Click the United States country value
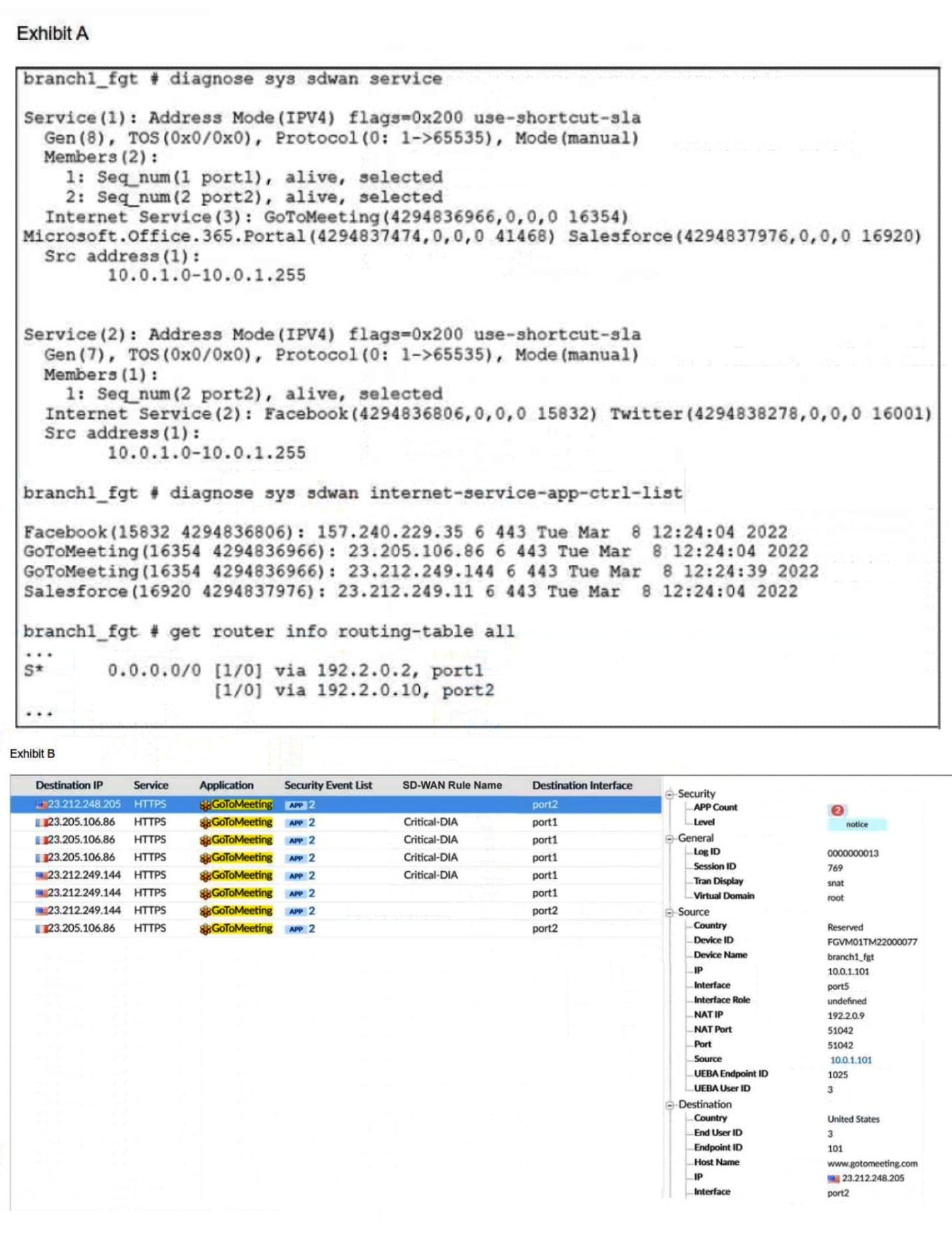Viewport: 952px width, 1234px height. coord(853,1120)
